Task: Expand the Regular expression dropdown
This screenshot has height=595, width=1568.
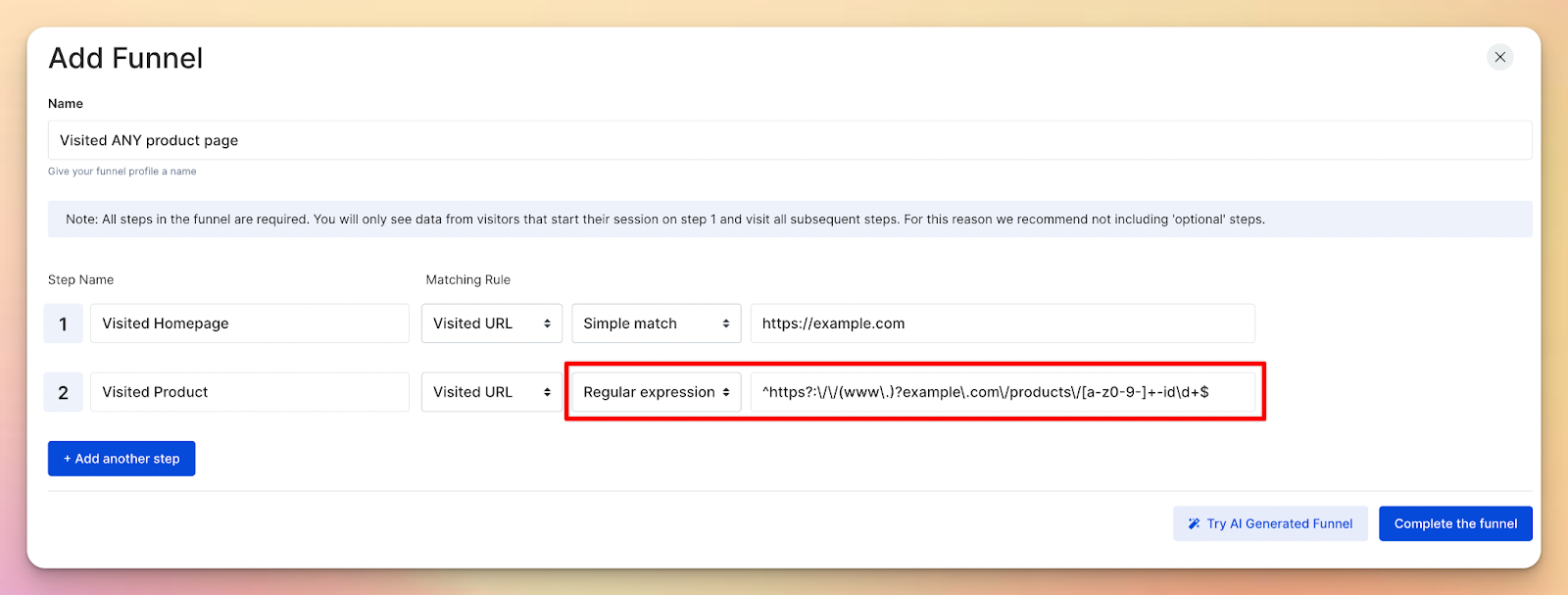Action: click(656, 392)
